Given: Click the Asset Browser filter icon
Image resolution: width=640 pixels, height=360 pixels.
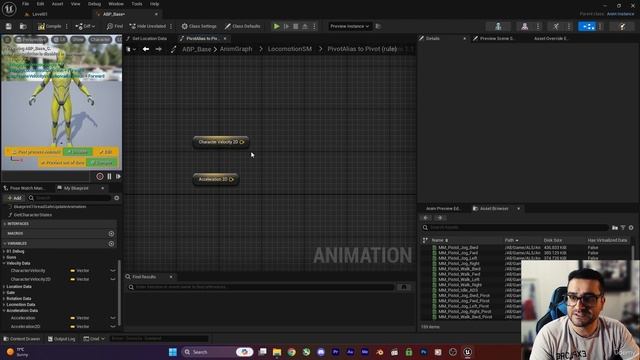Looking at the screenshot, I should tap(623, 227).
